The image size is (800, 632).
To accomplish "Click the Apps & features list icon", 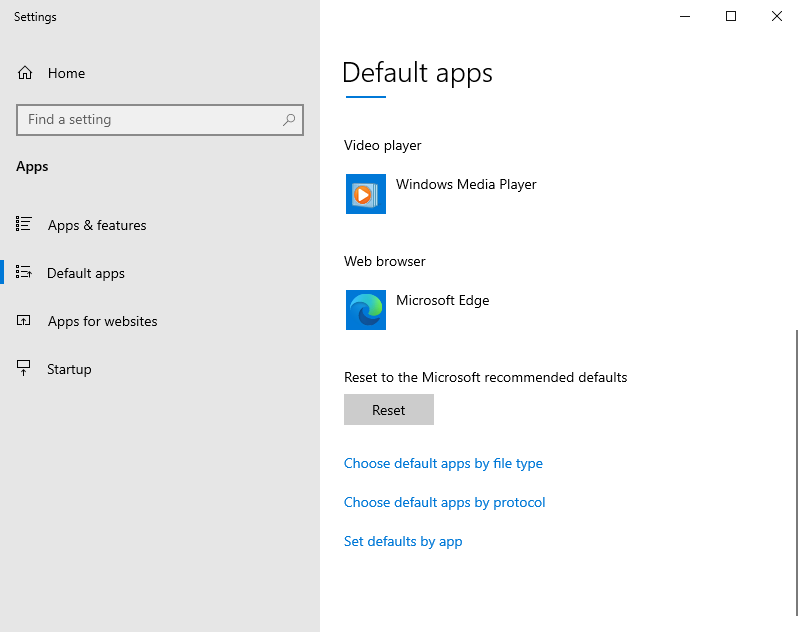I will click(x=23, y=224).
